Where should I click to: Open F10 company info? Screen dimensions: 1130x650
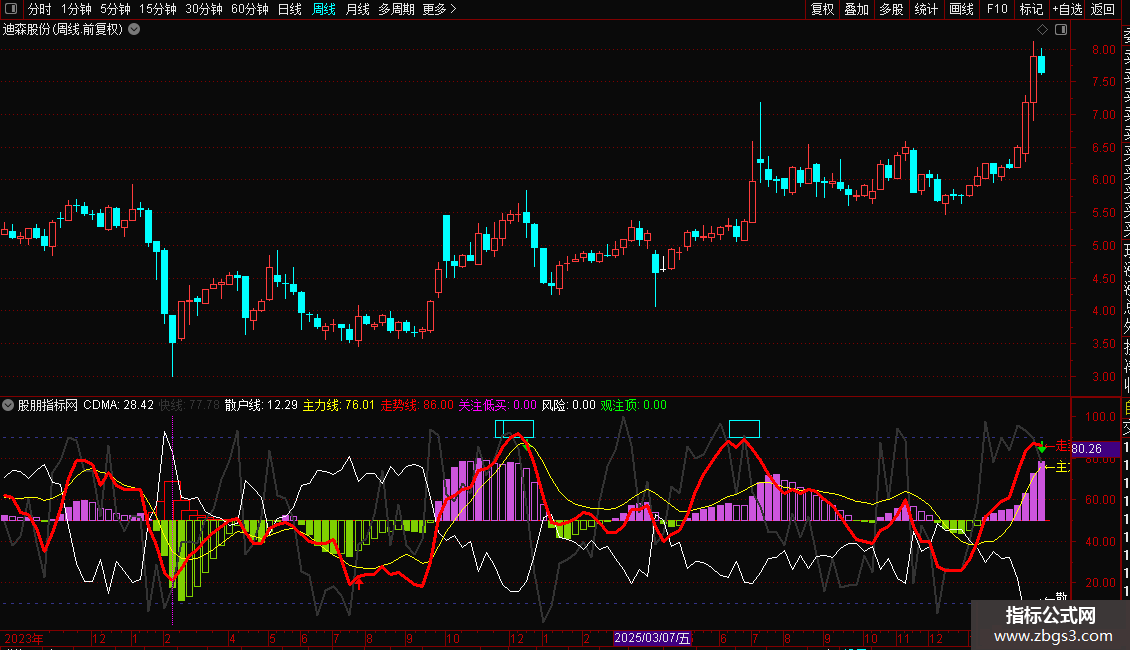click(x=997, y=9)
